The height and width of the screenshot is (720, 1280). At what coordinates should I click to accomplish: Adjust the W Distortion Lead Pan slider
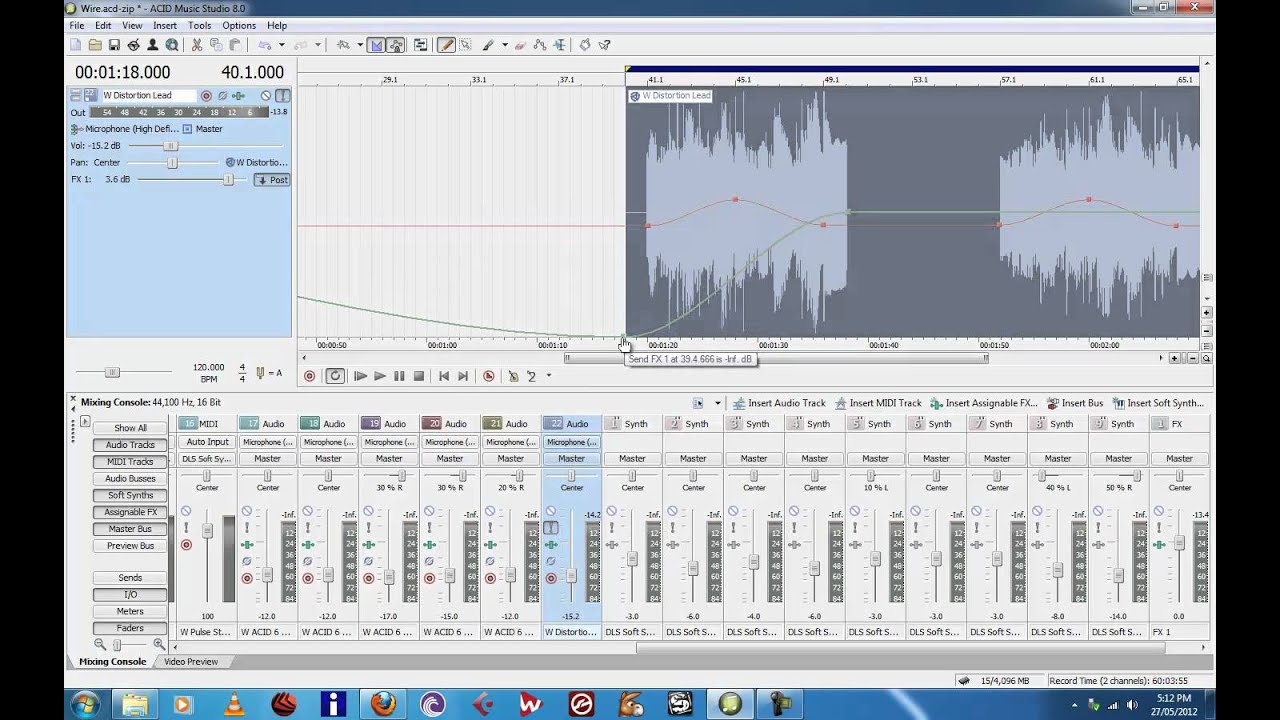pyautogui.click(x=172, y=162)
